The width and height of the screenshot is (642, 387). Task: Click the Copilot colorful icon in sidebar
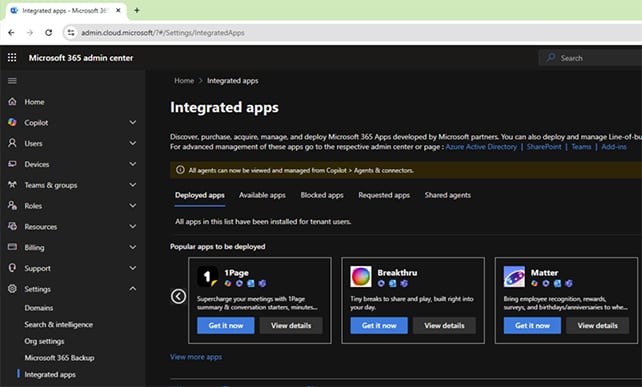(12, 122)
